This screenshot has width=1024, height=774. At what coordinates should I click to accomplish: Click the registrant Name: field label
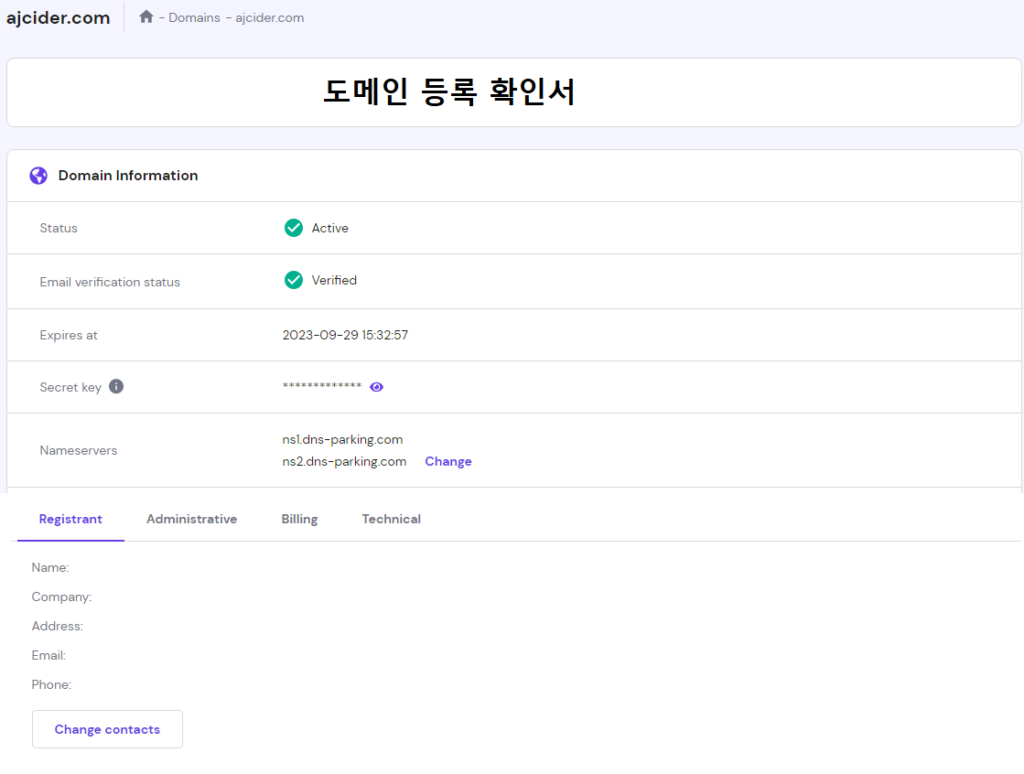[x=50, y=568]
